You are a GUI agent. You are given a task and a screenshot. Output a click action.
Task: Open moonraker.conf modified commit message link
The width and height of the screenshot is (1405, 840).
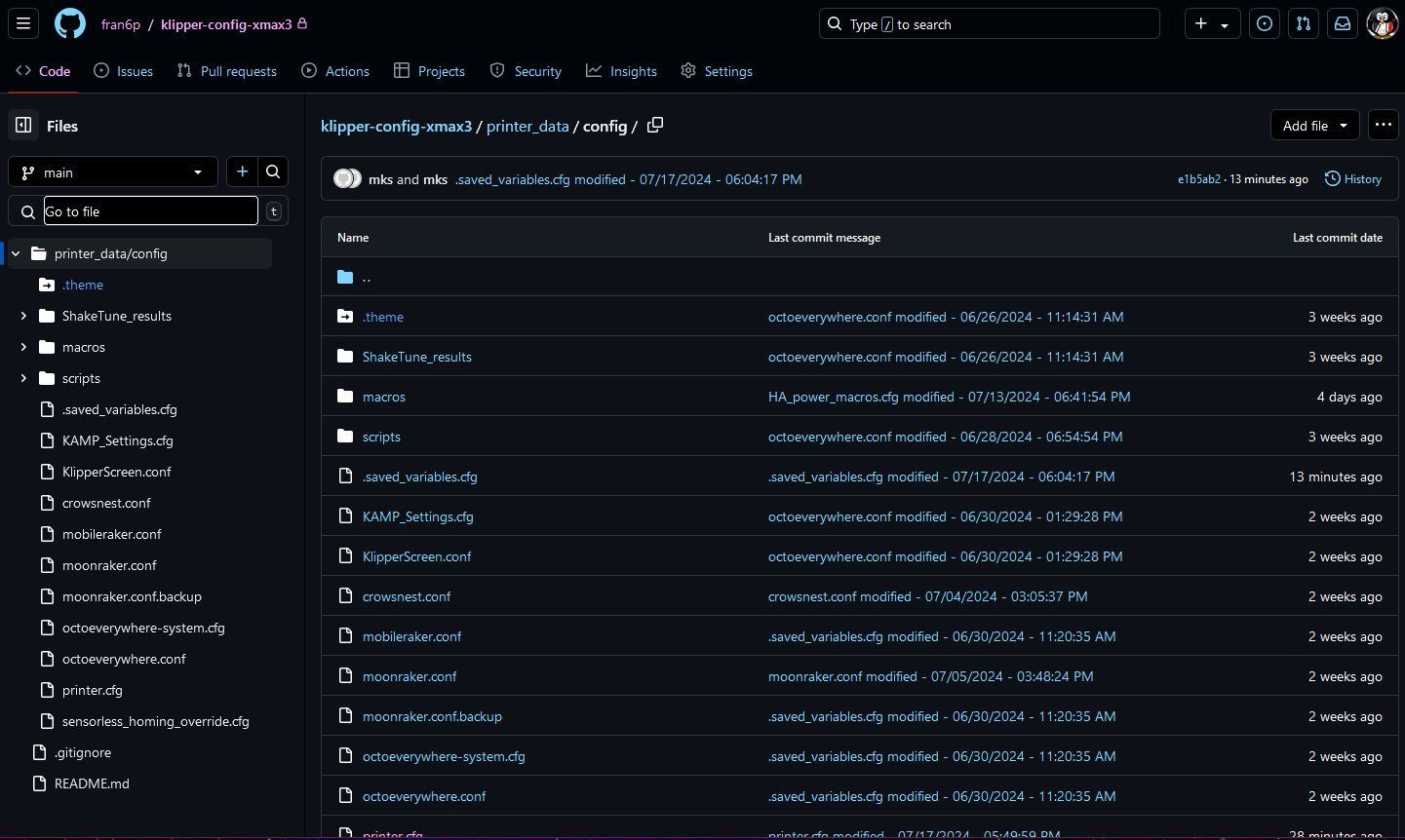pos(930,676)
